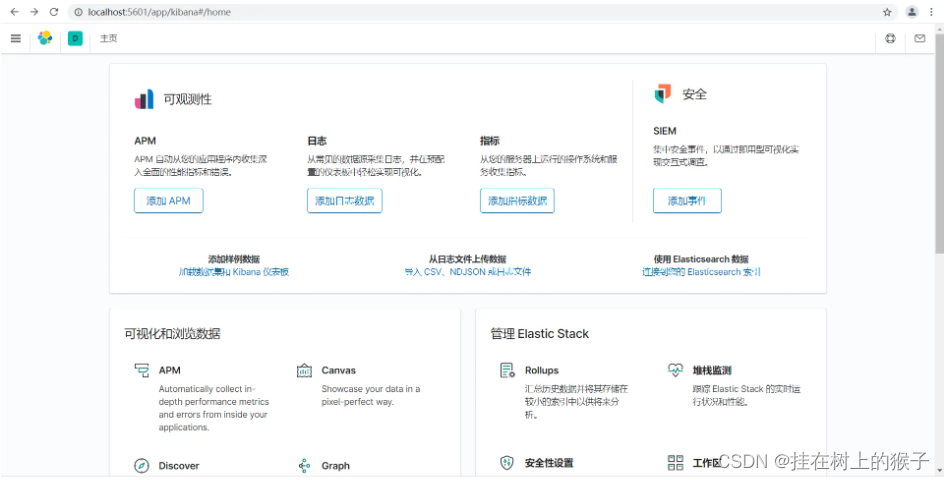Open the 导入 CSV、NDJSON 或日志文件 link
Screen dimensions: 944x480
(468, 272)
